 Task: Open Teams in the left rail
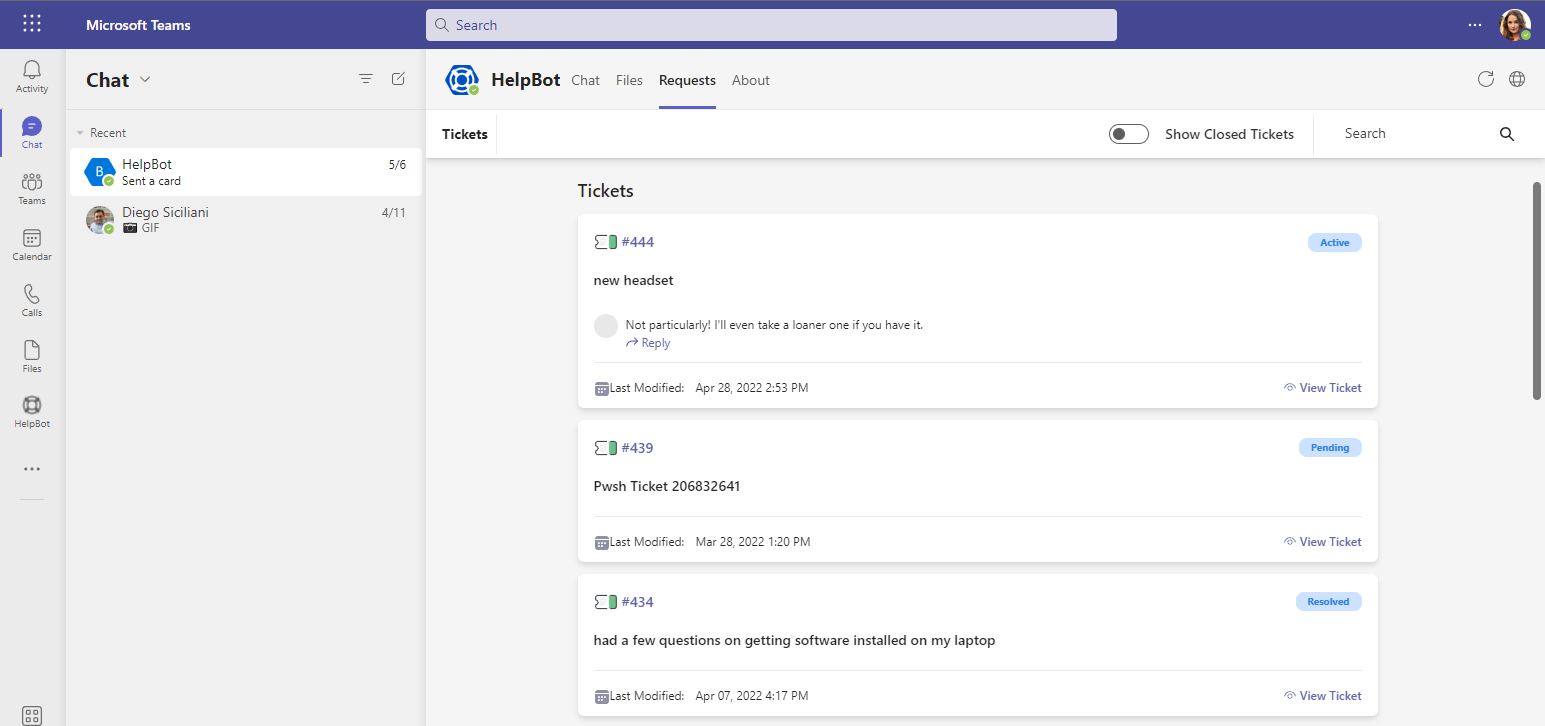pos(32,188)
